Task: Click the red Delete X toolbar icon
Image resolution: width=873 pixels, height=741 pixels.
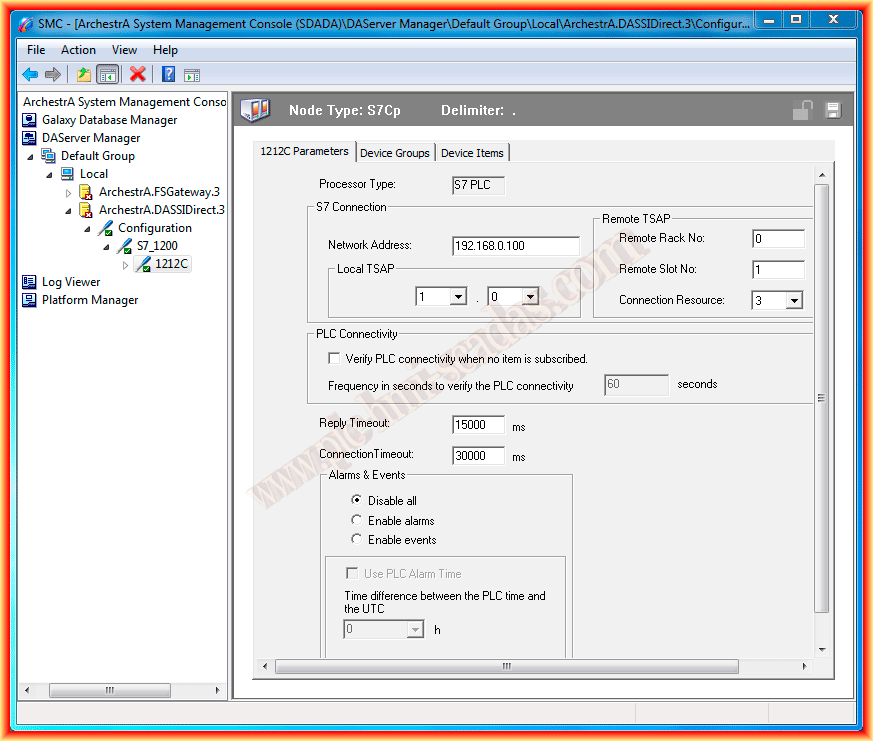Action: (138, 74)
